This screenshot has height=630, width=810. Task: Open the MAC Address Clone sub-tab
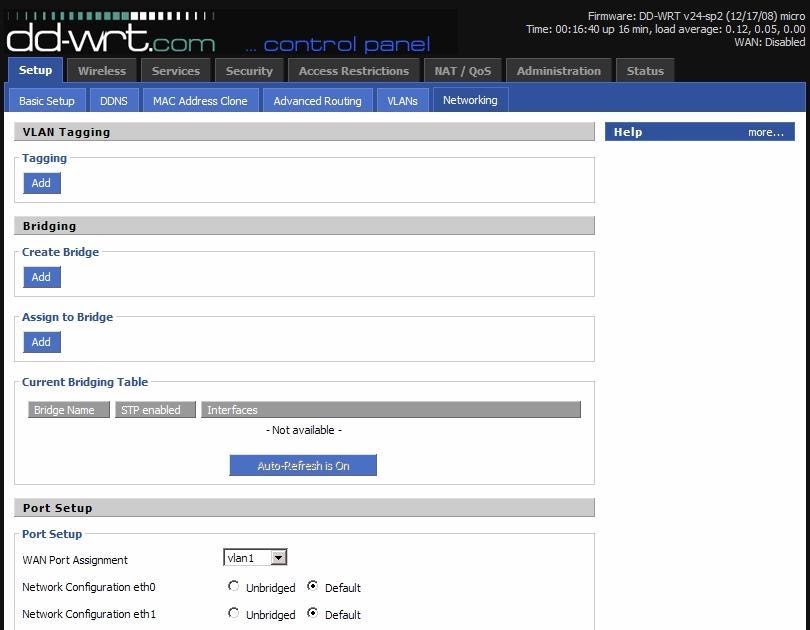200,101
